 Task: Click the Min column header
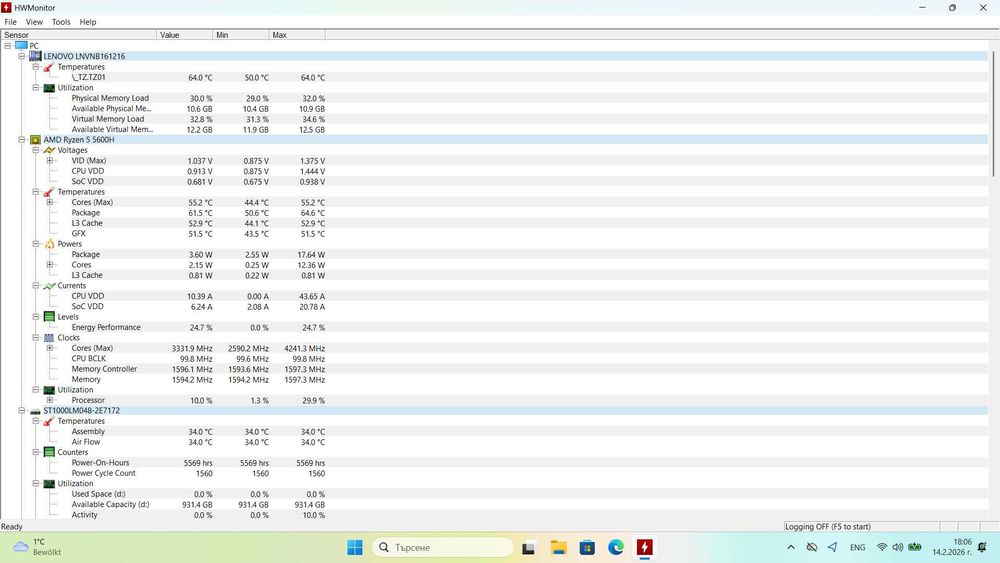click(x=241, y=35)
